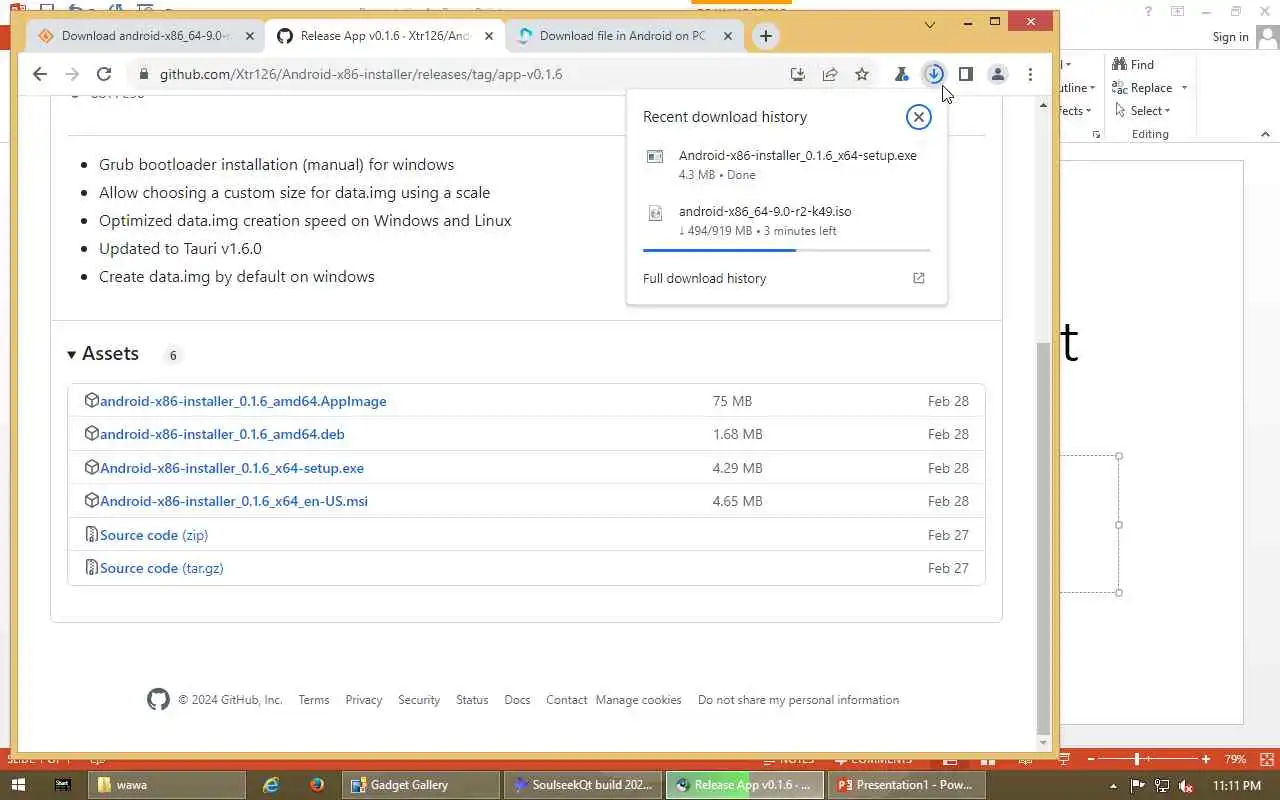Download android-x86-installer_0.1.6_amd64.deb
This screenshot has width=1280, height=800.
(222, 434)
